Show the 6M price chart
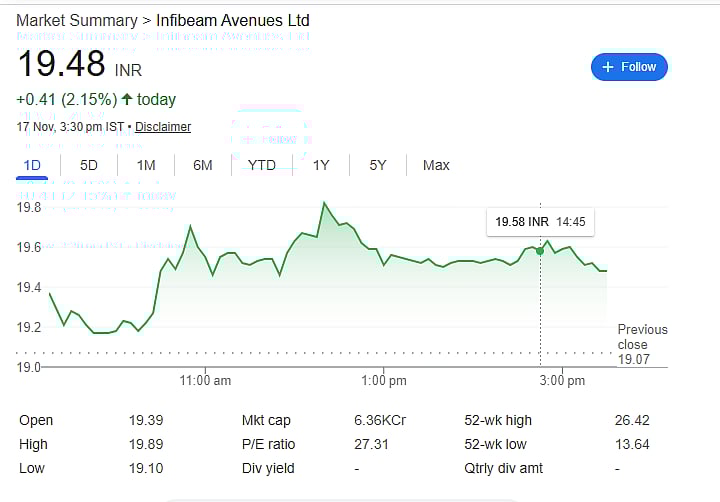Image resolution: width=720 pixels, height=502 pixels. tap(203, 165)
